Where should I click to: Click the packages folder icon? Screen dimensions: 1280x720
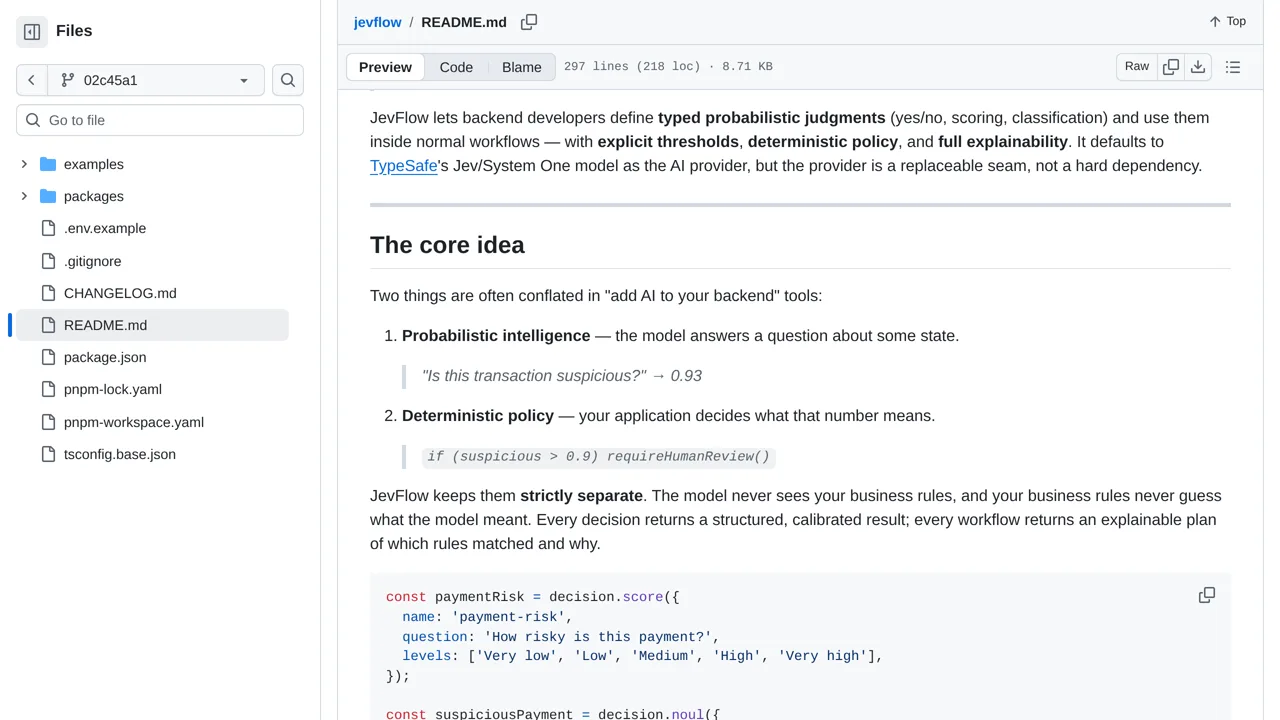pos(48,196)
